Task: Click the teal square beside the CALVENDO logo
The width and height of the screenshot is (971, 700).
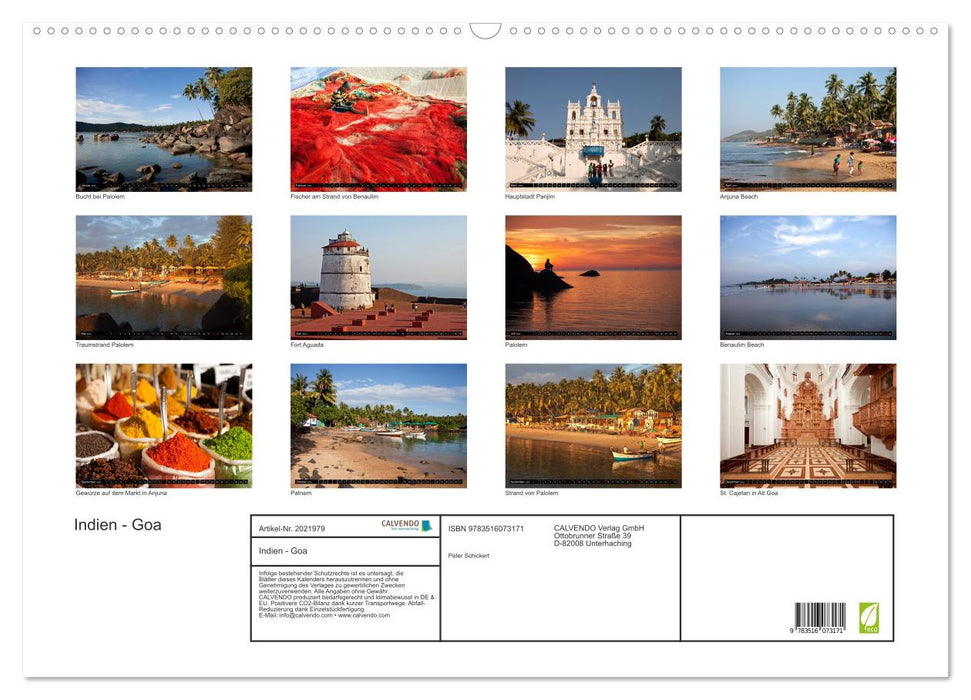Action: (x=426, y=524)
